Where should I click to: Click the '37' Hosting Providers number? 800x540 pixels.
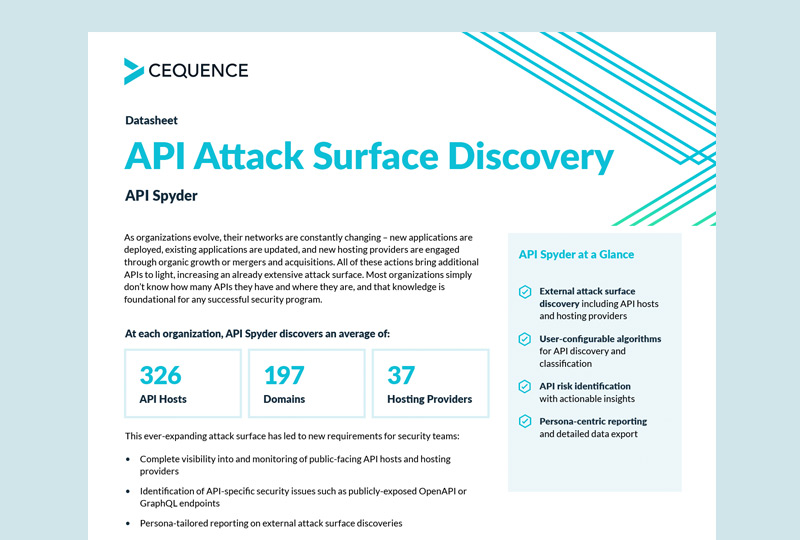click(x=401, y=375)
